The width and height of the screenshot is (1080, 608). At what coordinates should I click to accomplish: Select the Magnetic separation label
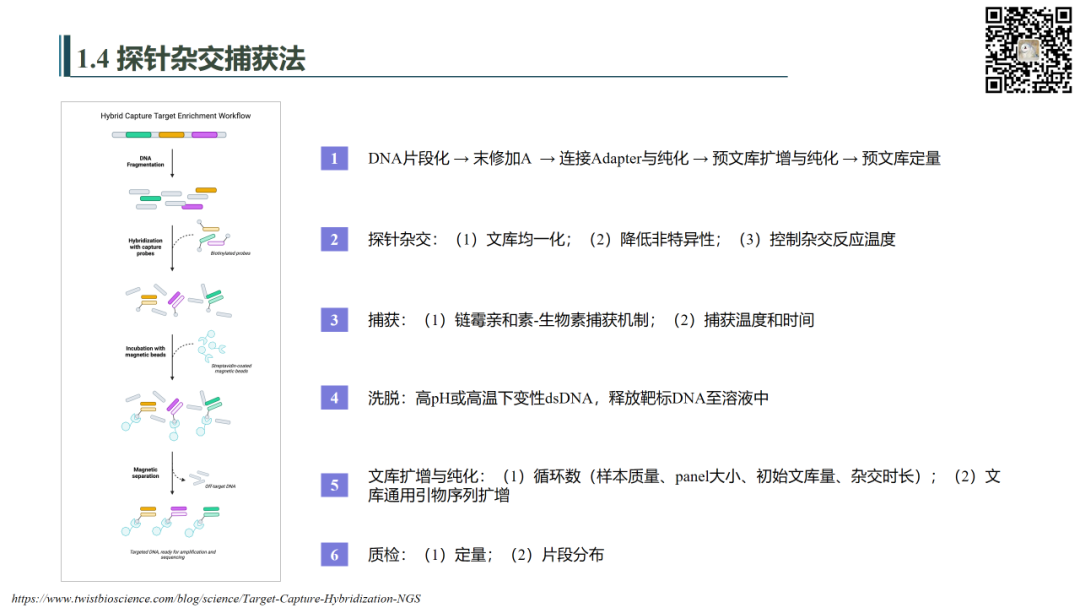pyautogui.click(x=145, y=471)
